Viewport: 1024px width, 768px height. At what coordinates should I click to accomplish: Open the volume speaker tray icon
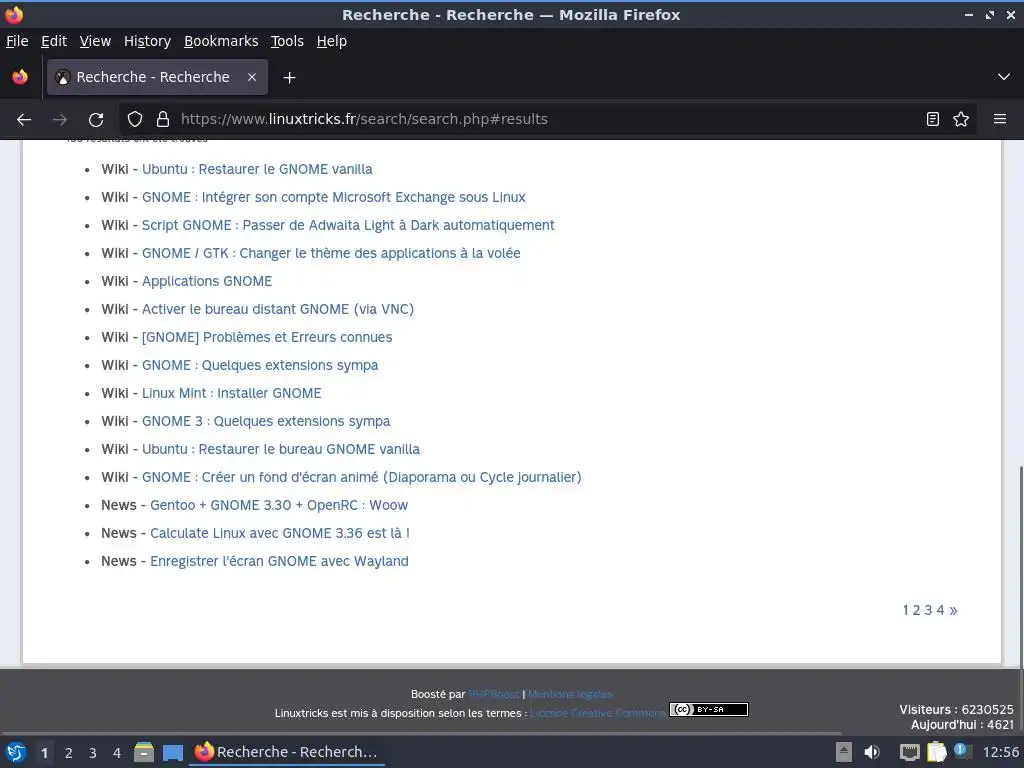pos(872,752)
